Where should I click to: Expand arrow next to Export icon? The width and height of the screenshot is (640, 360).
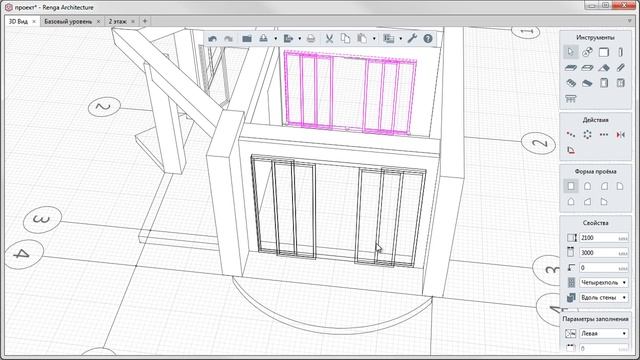click(299, 39)
